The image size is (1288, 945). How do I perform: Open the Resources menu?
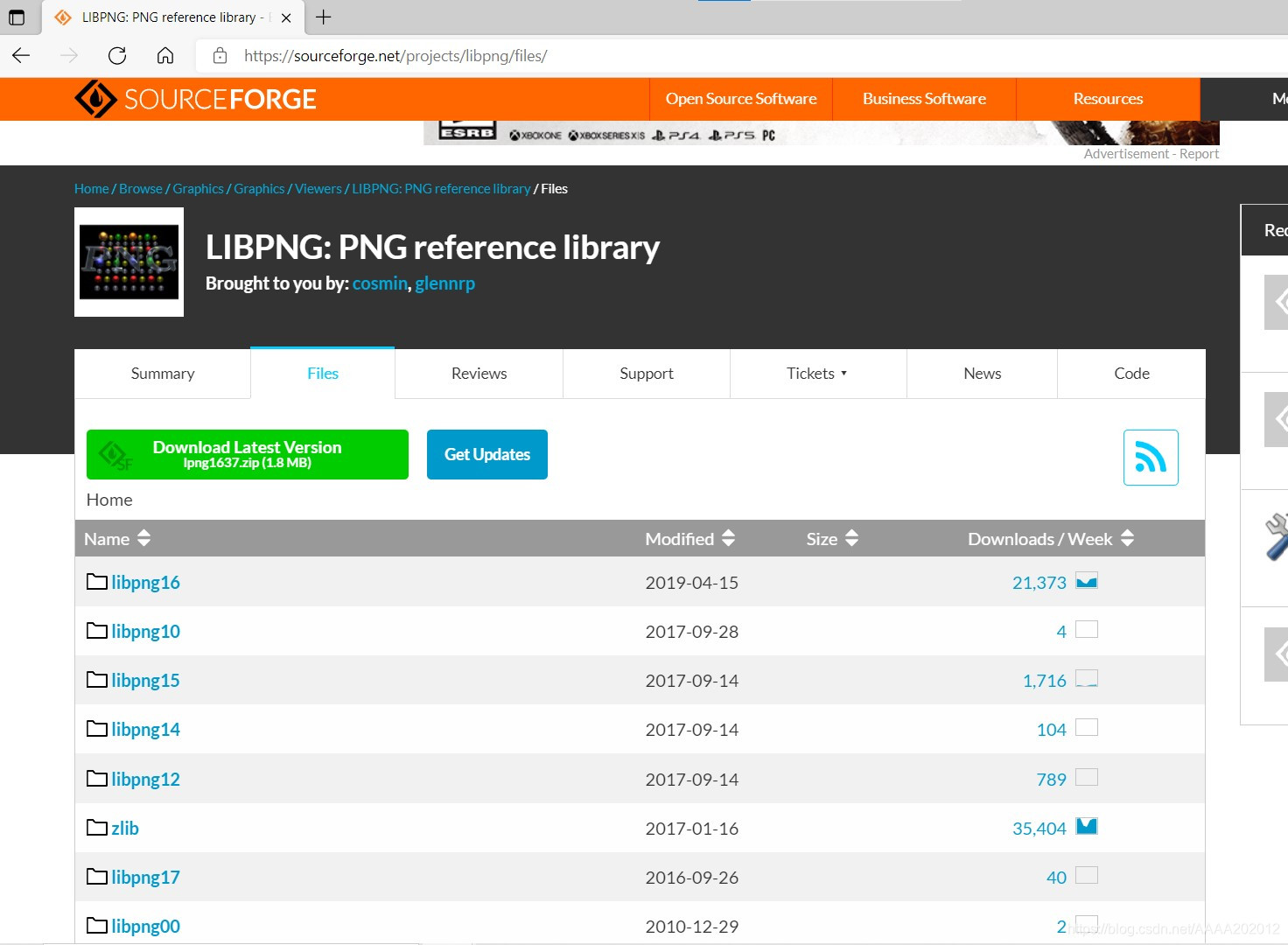[x=1108, y=99]
